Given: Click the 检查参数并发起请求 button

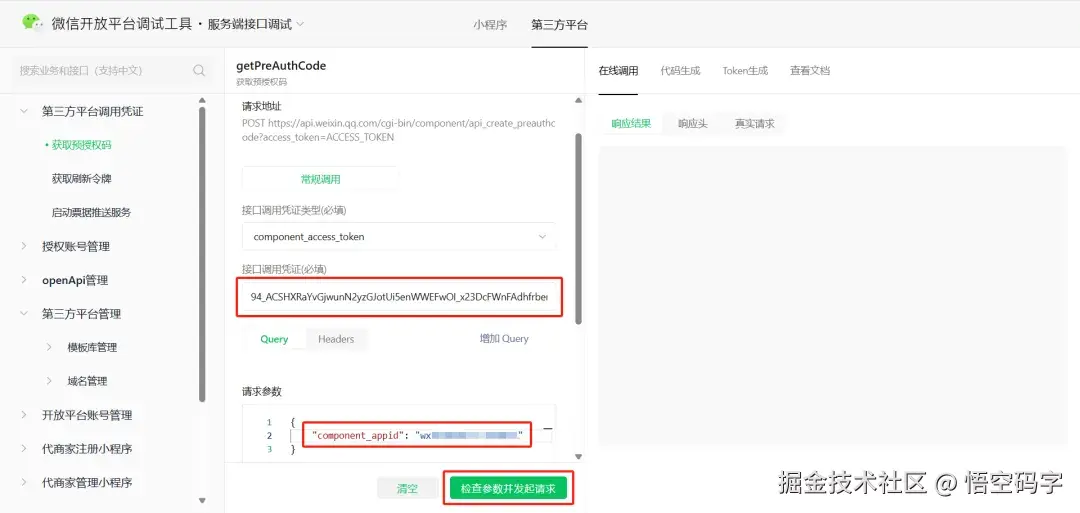Looking at the screenshot, I should point(508,488).
